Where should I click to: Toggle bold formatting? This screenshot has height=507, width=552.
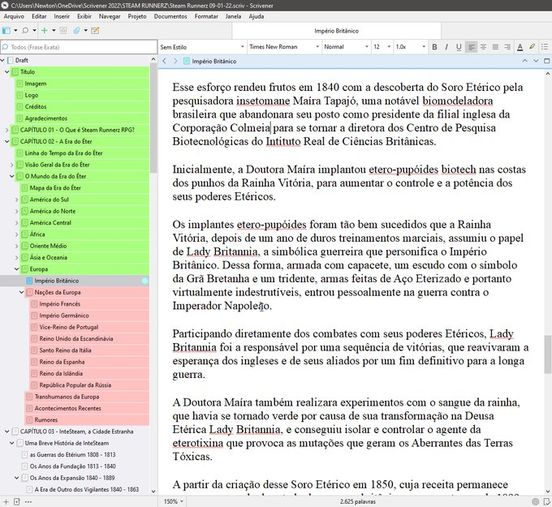coord(434,47)
